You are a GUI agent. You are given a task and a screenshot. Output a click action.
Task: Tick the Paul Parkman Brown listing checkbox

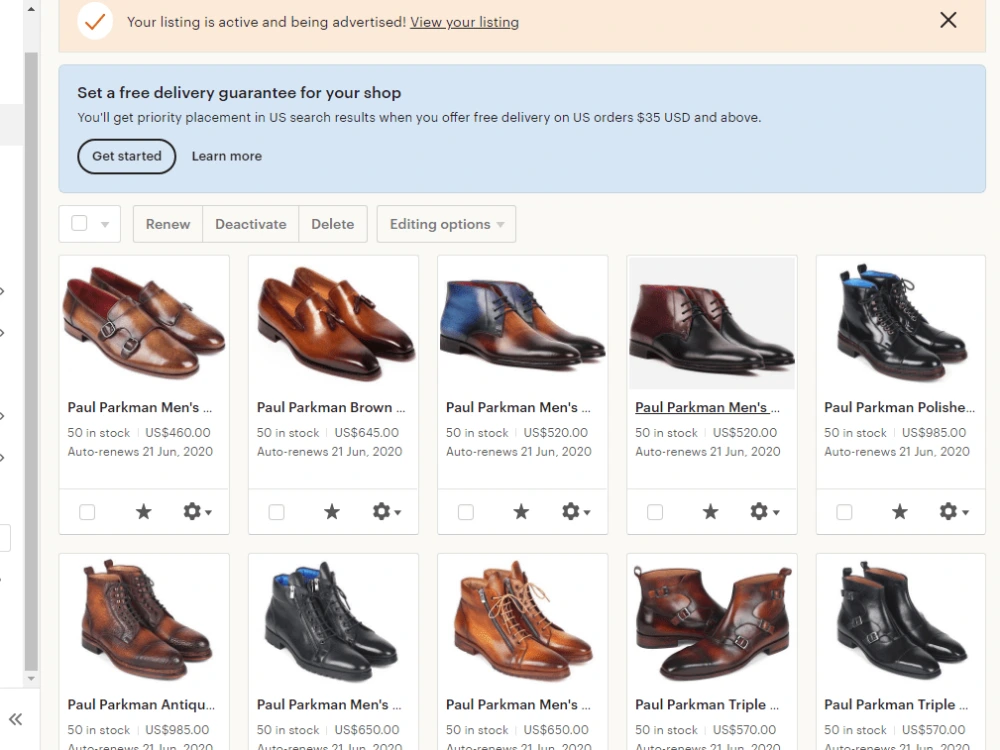pyautogui.click(x=276, y=512)
